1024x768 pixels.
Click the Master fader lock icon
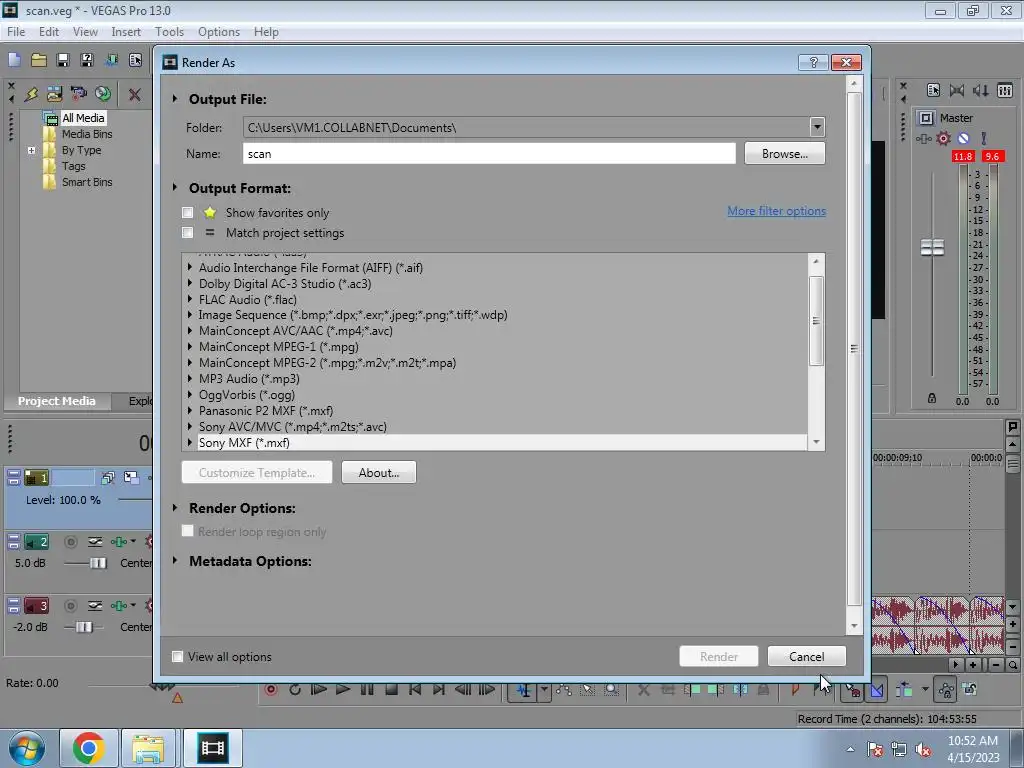[932, 398]
